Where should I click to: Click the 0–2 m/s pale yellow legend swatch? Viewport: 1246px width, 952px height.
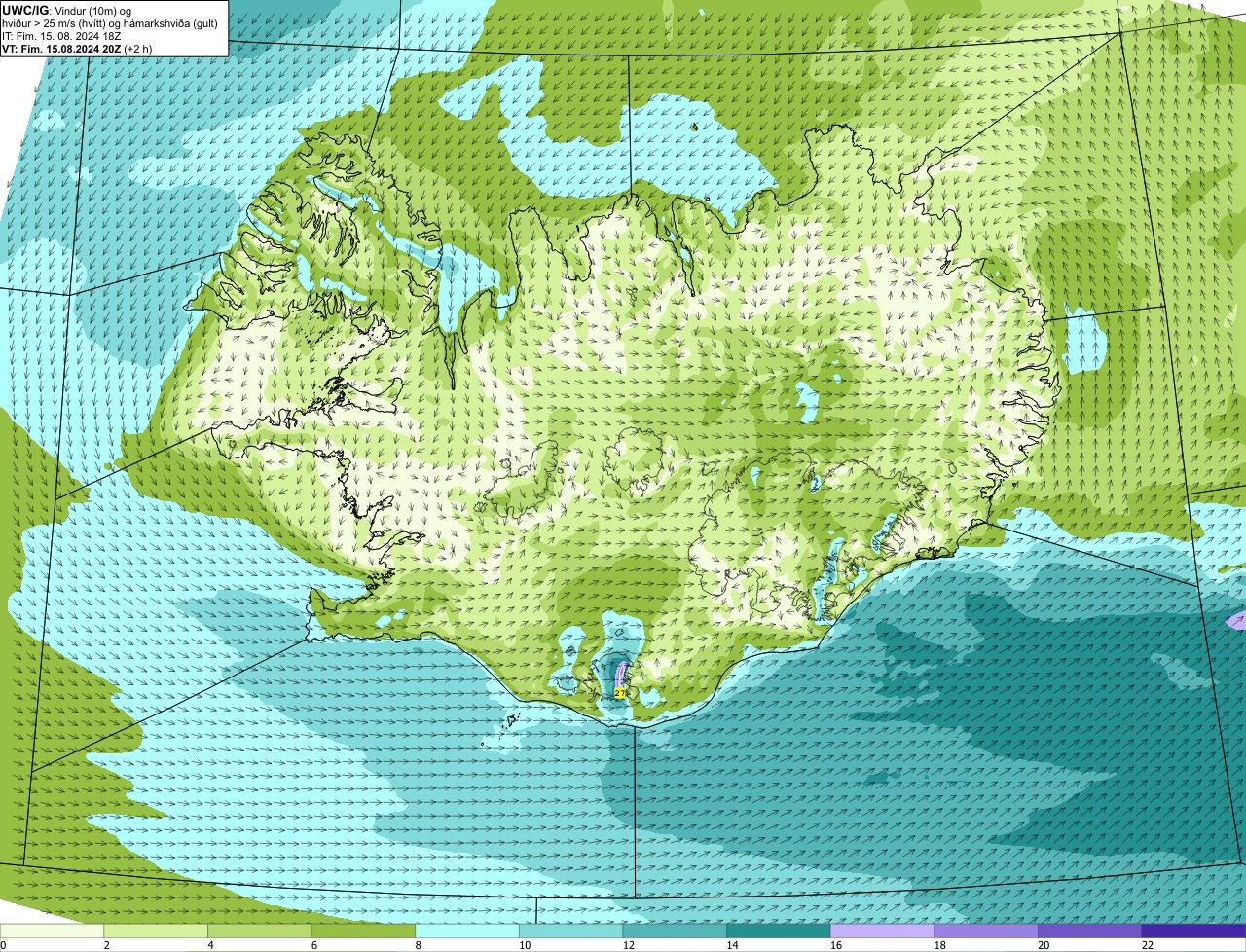click(x=52, y=932)
